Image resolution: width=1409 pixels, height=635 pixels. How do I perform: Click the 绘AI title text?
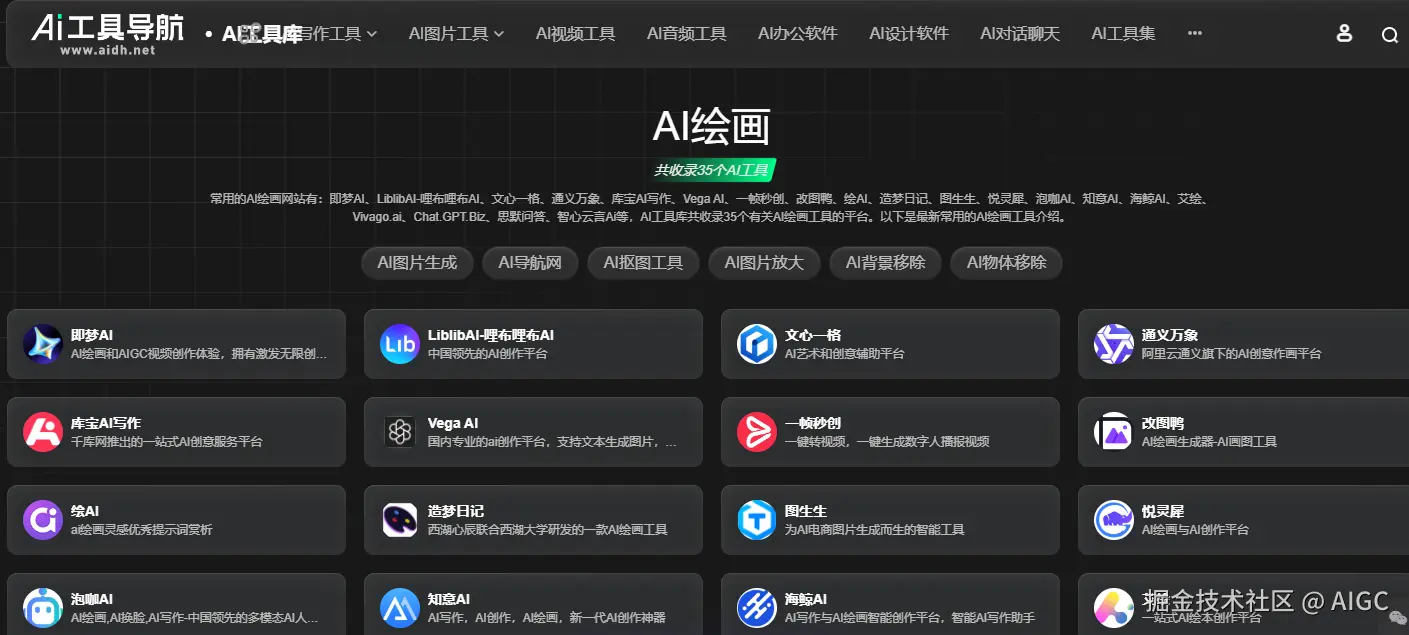pos(85,511)
